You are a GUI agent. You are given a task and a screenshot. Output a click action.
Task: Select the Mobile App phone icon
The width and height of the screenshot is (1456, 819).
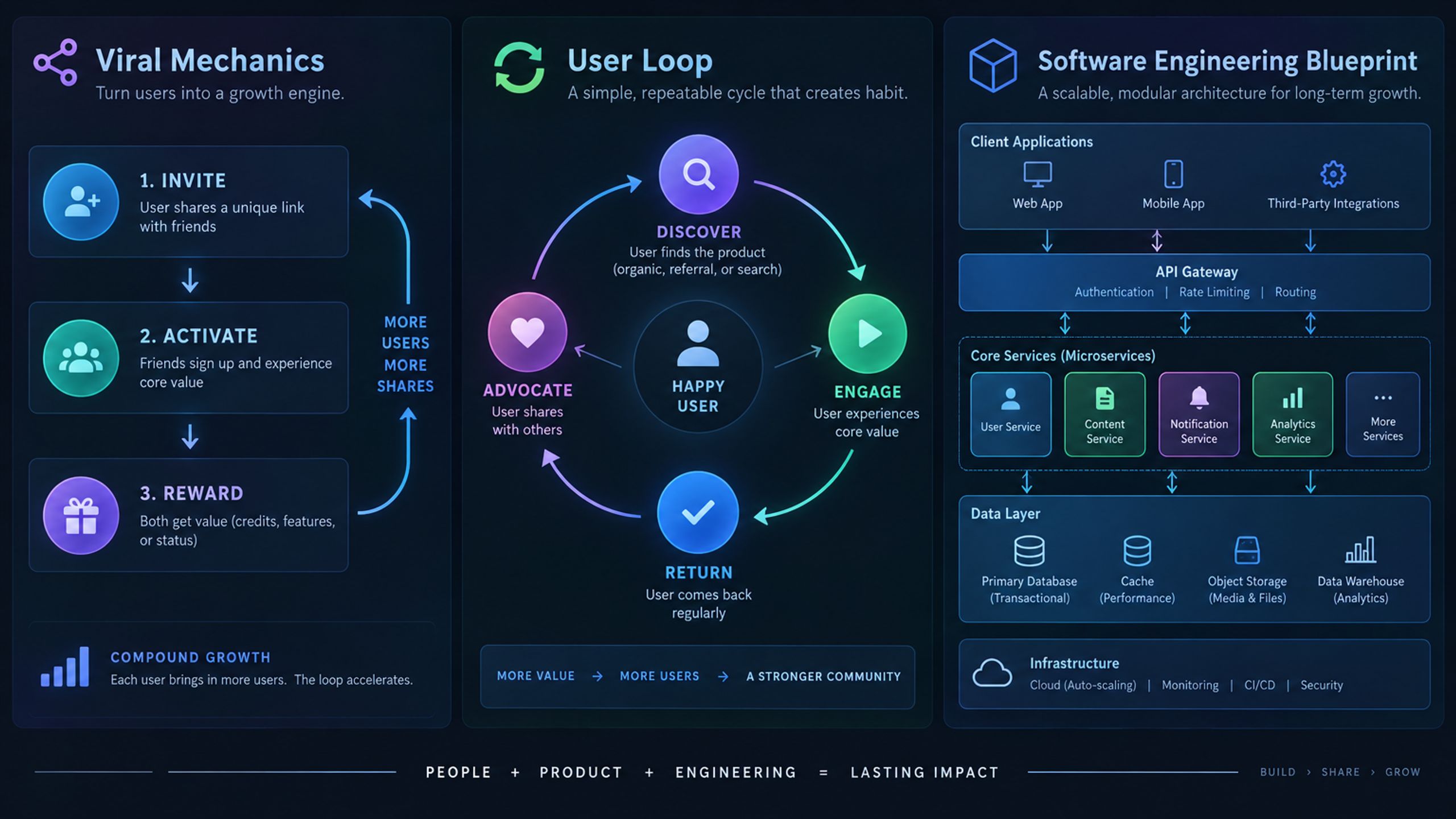pos(1173,174)
